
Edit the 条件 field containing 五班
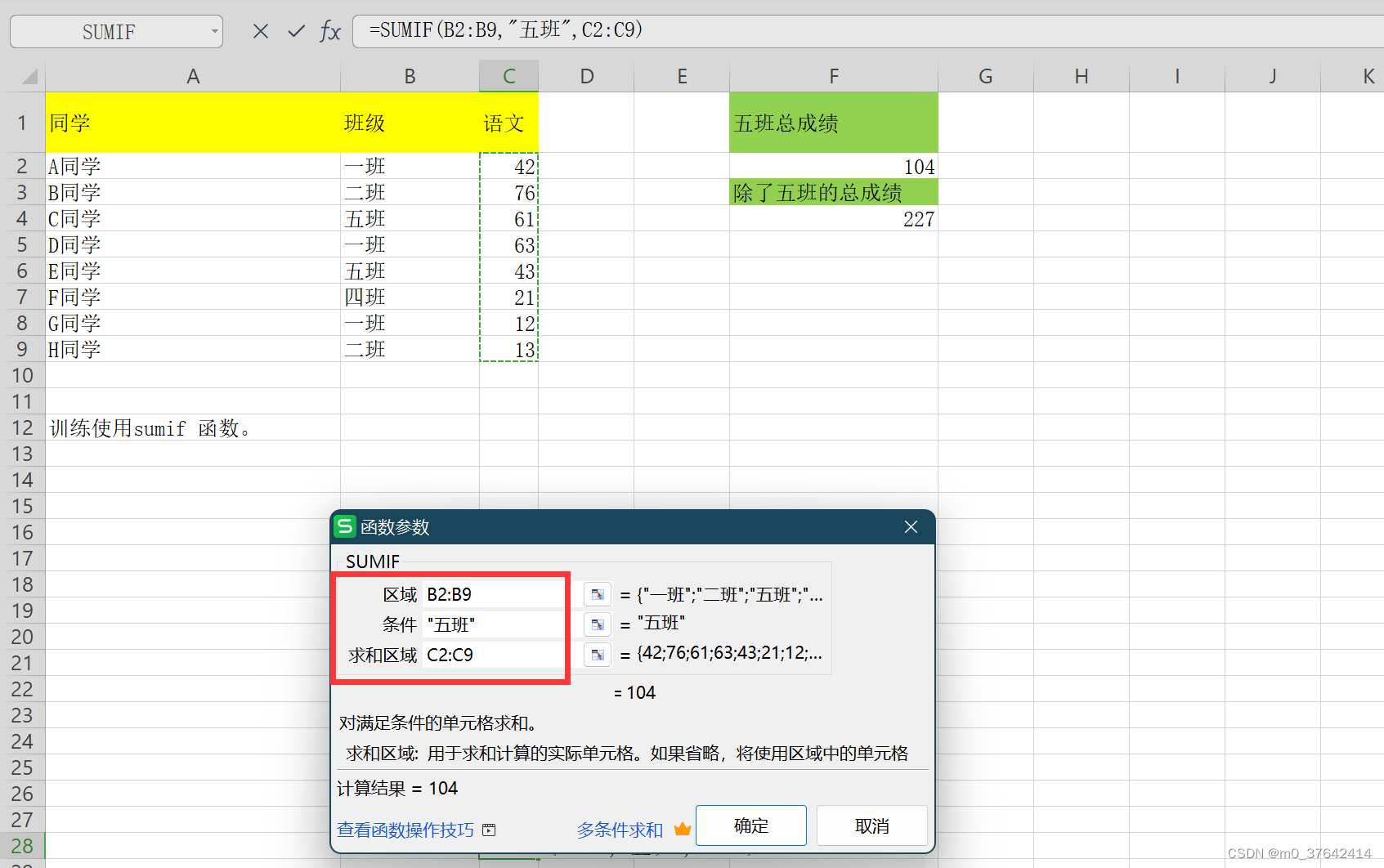[490, 624]
